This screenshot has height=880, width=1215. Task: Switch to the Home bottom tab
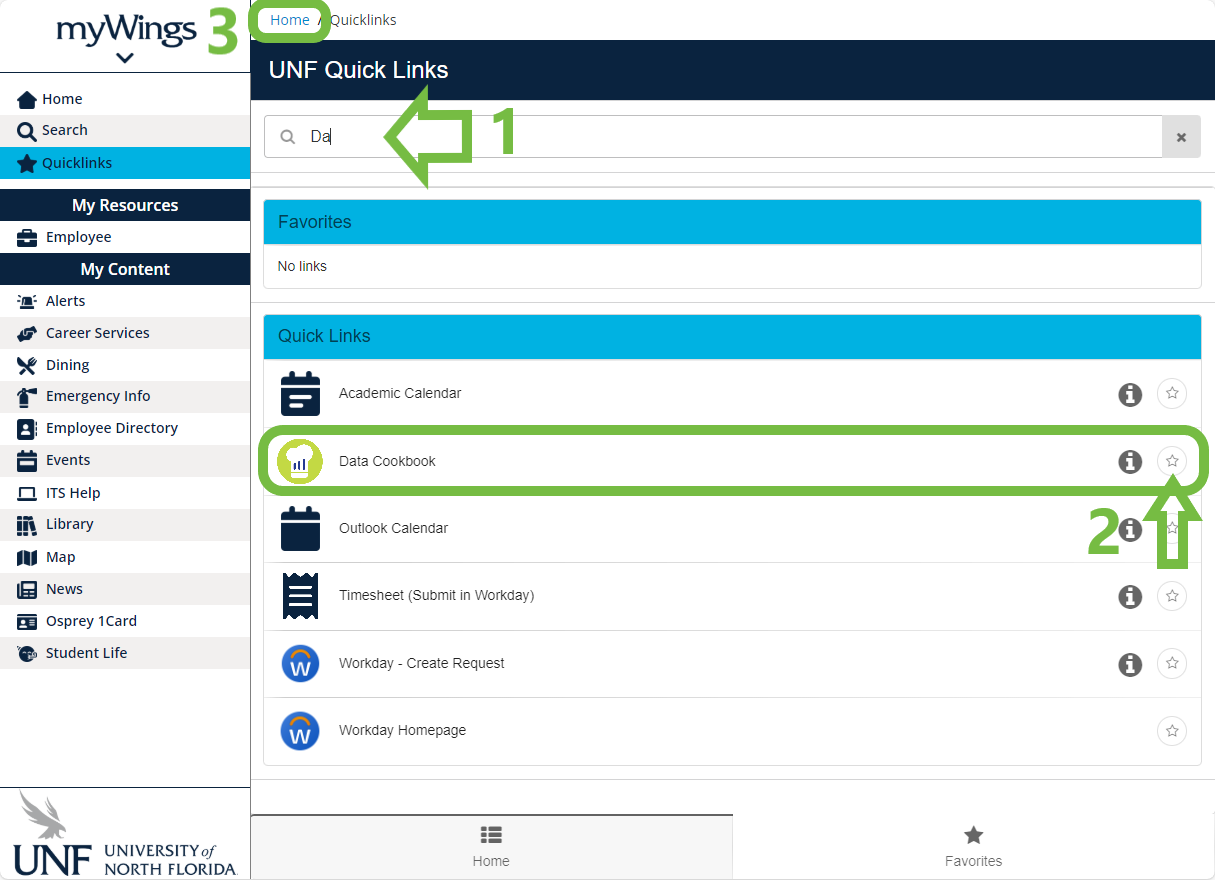pyautogui.click(x=491, y=847)
